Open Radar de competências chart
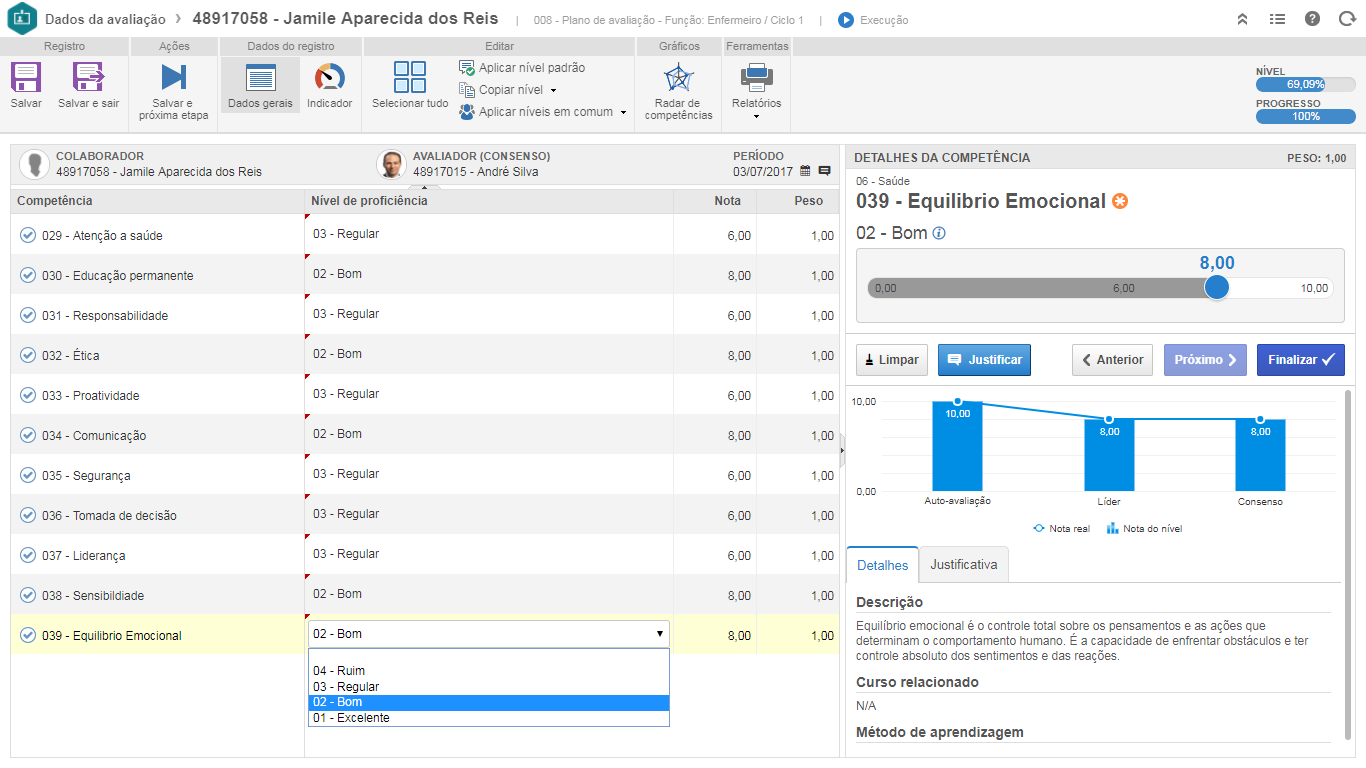 click(x=678, y=78)
